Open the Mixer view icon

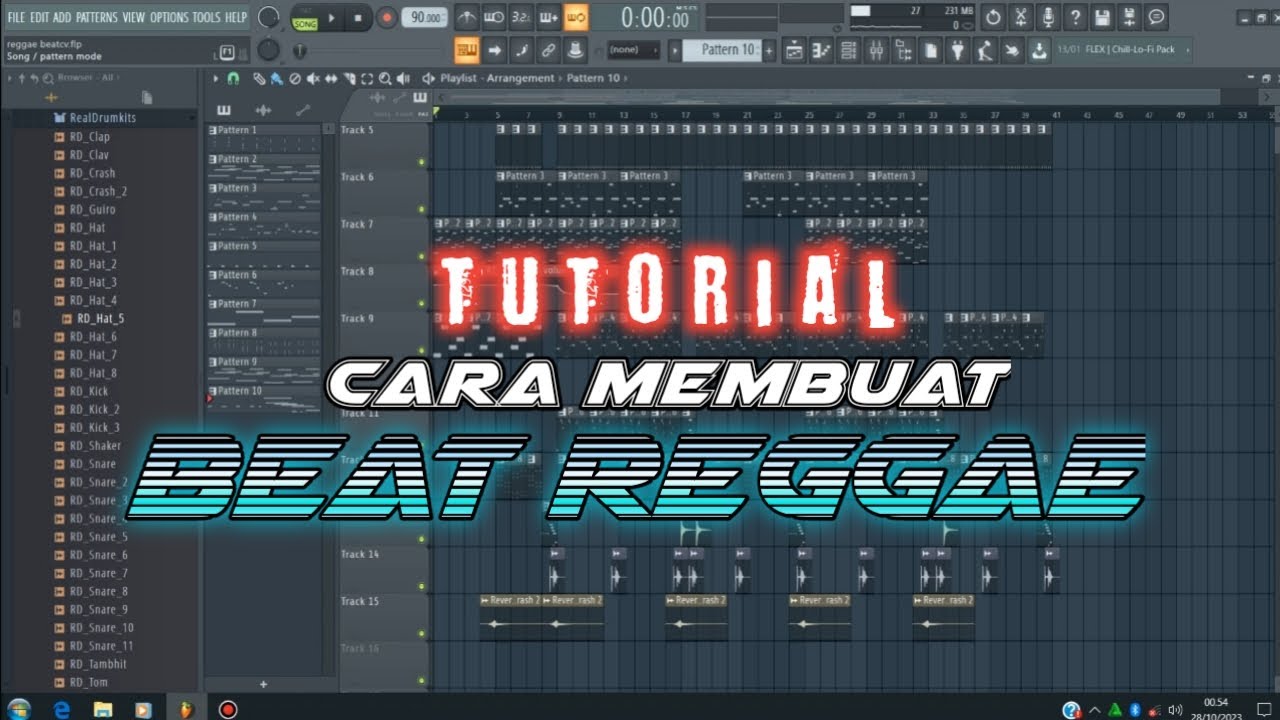pos(875,49)
